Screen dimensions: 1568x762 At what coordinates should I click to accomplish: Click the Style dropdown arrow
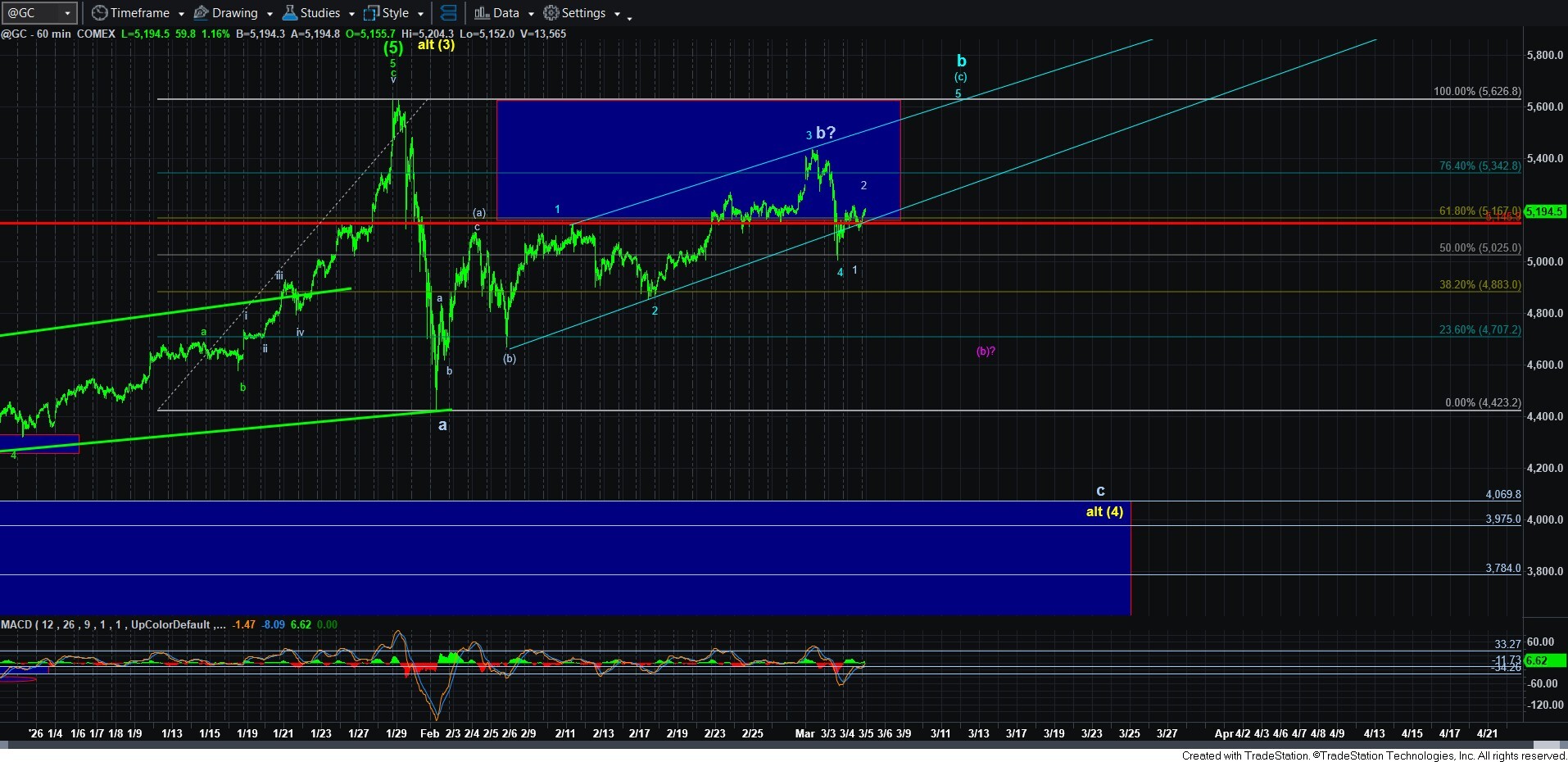click(420, 14)
